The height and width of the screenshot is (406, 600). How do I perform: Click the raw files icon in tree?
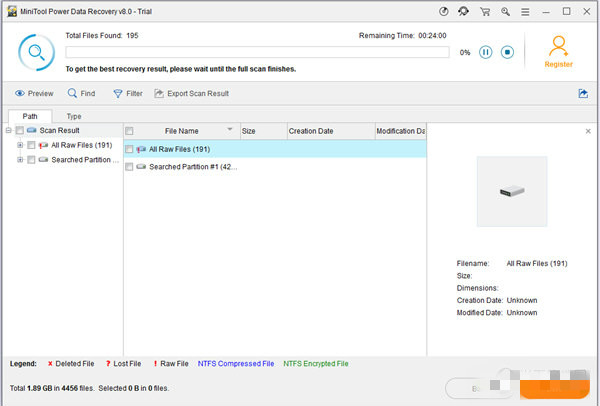(43, 145)
